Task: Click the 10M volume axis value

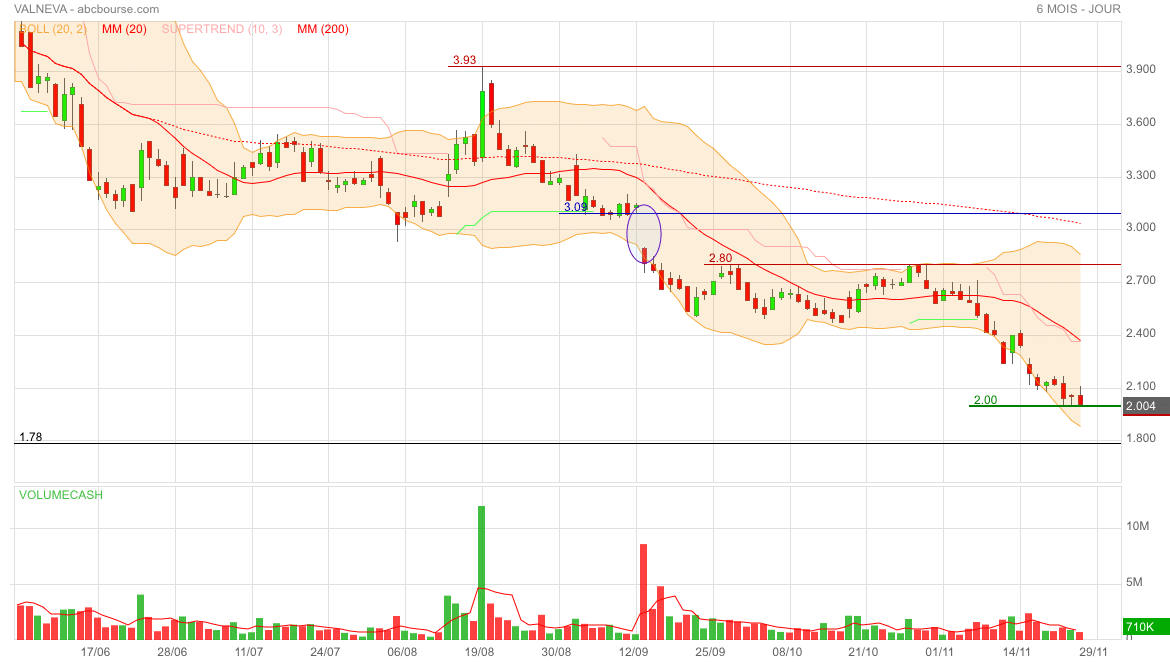Action: point(1137,526)
